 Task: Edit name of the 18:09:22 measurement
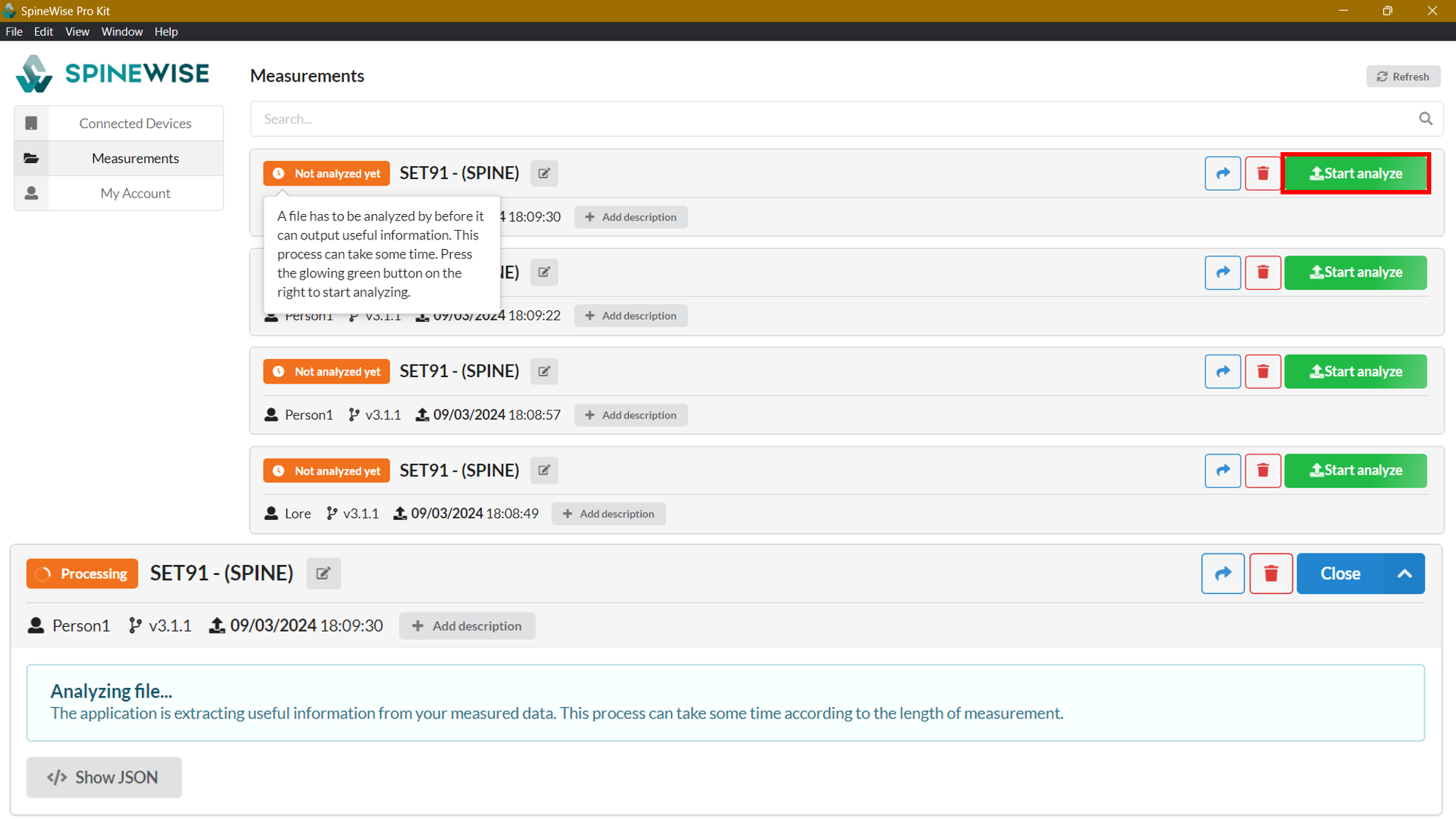[544, 272]
